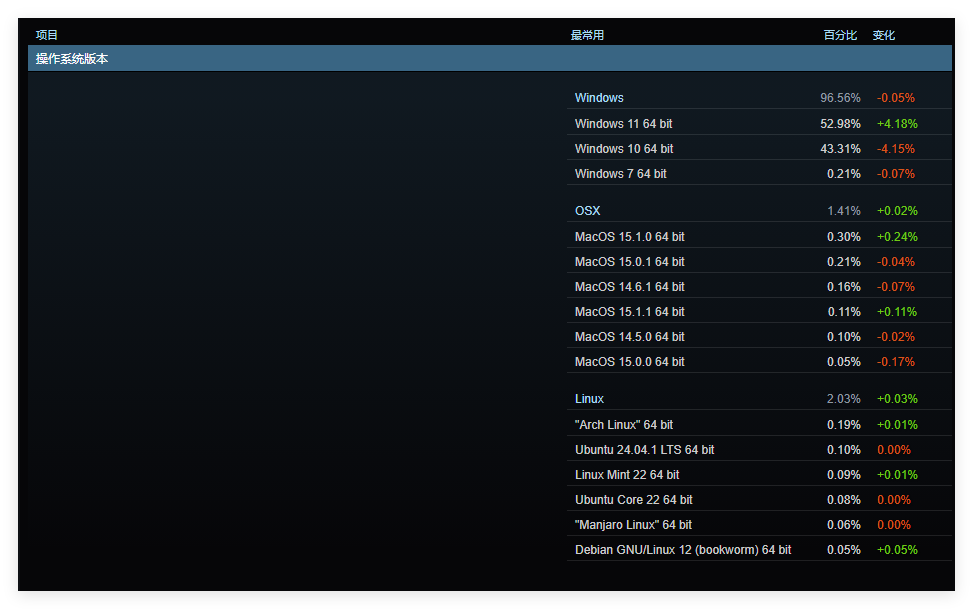Select the MacOS 14.5.0 64 bit row
Image resolution: width=973 pixels, height=609 pixels.
click(x=759, y=336)
